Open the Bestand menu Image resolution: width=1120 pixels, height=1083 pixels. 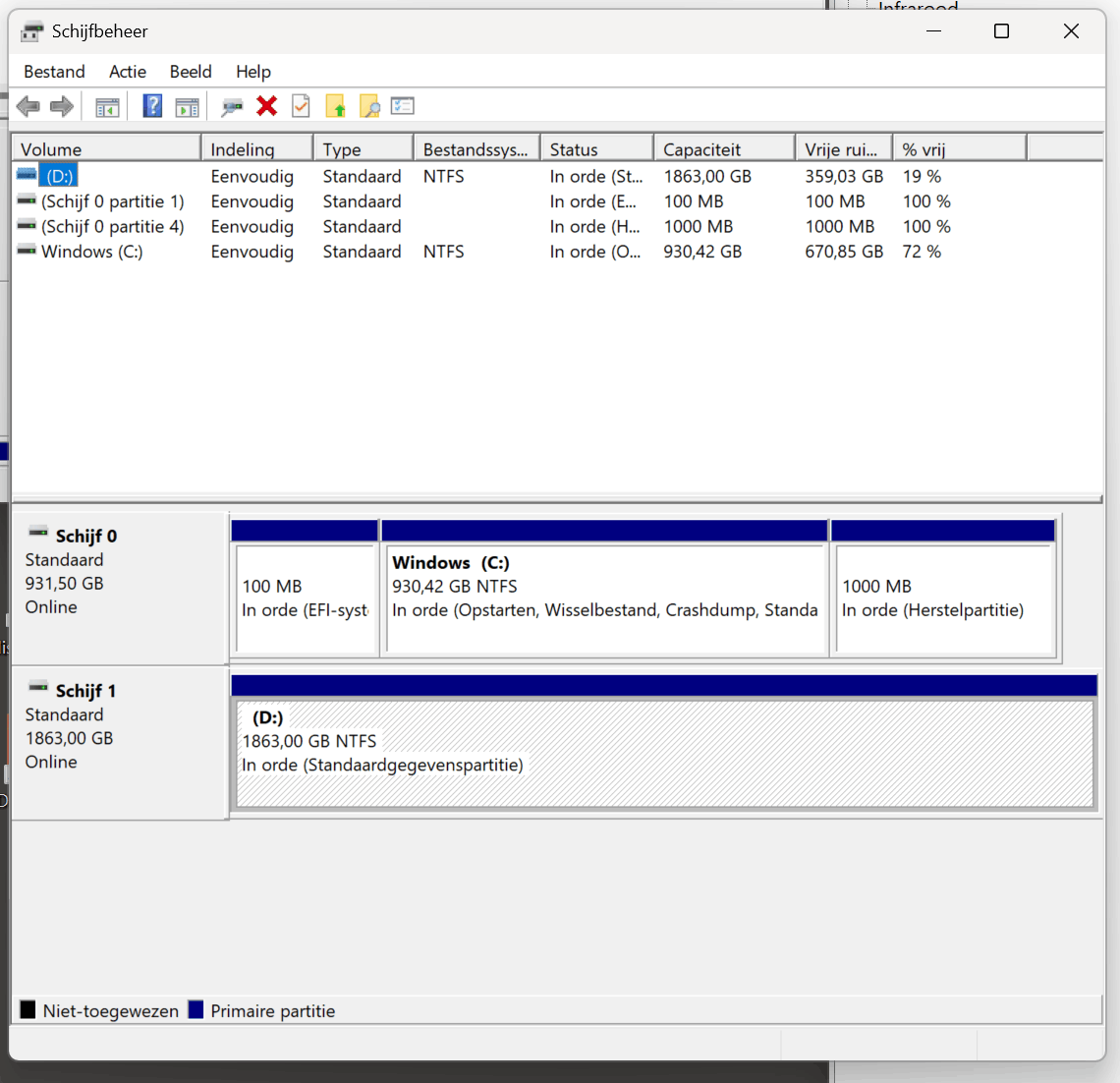tap(54, 72)
